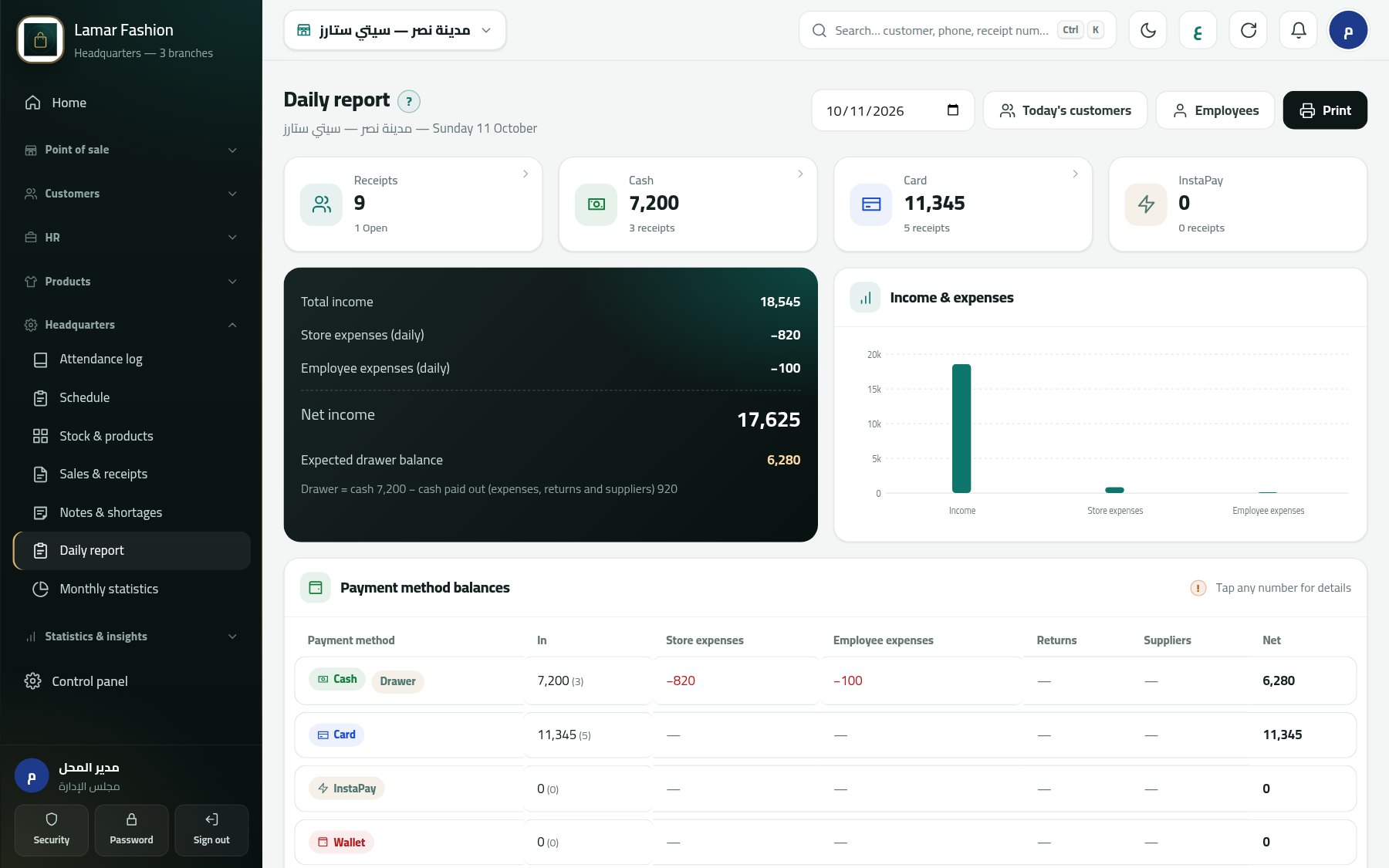Toggle dark mode moon icon
The width and height of the screenshot is (1389, 868).
[1147, 30]
